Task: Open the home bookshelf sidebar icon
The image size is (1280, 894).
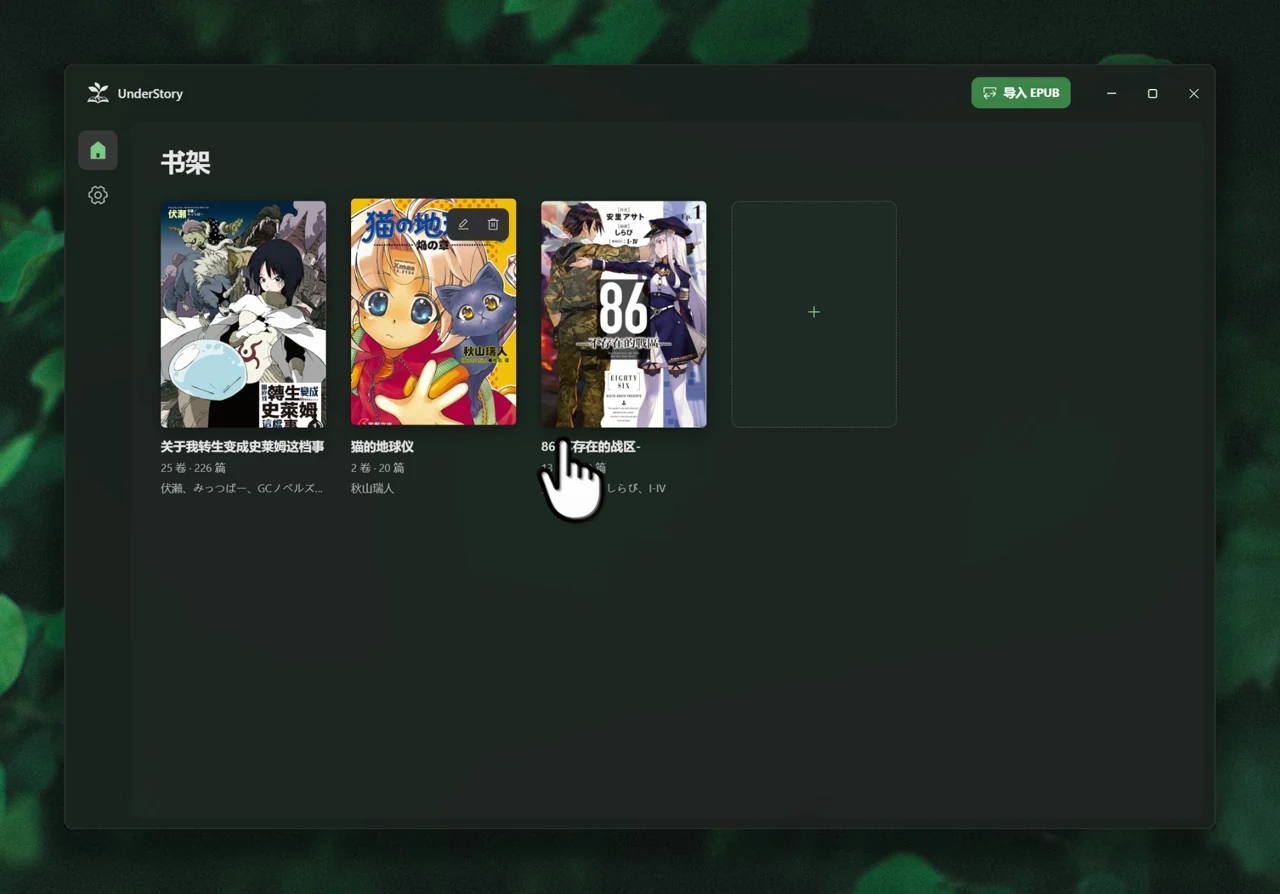Action: (98, 150)
